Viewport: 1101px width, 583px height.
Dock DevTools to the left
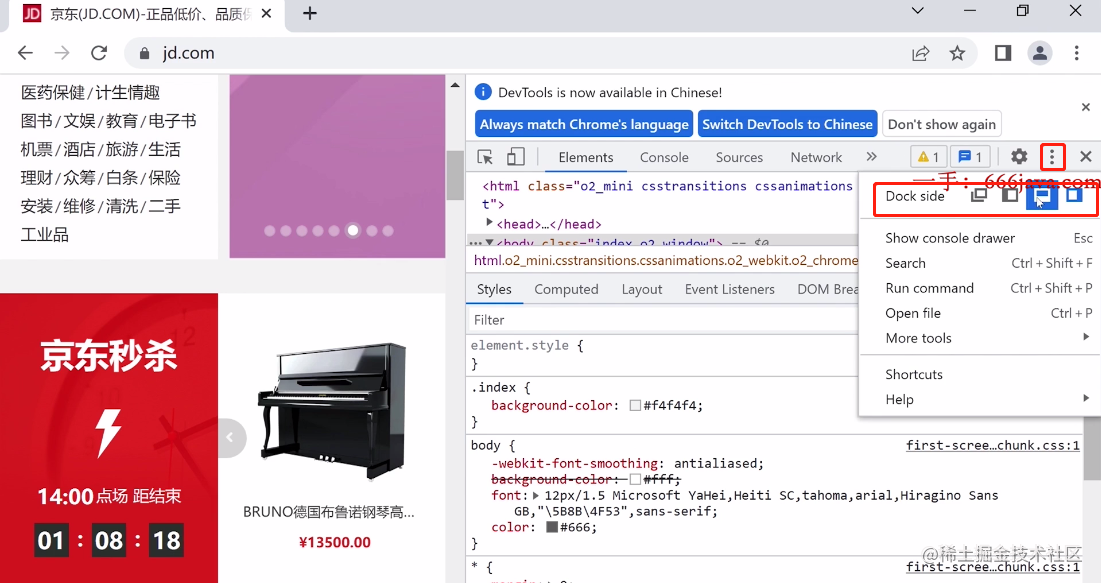click(1010, 195)
